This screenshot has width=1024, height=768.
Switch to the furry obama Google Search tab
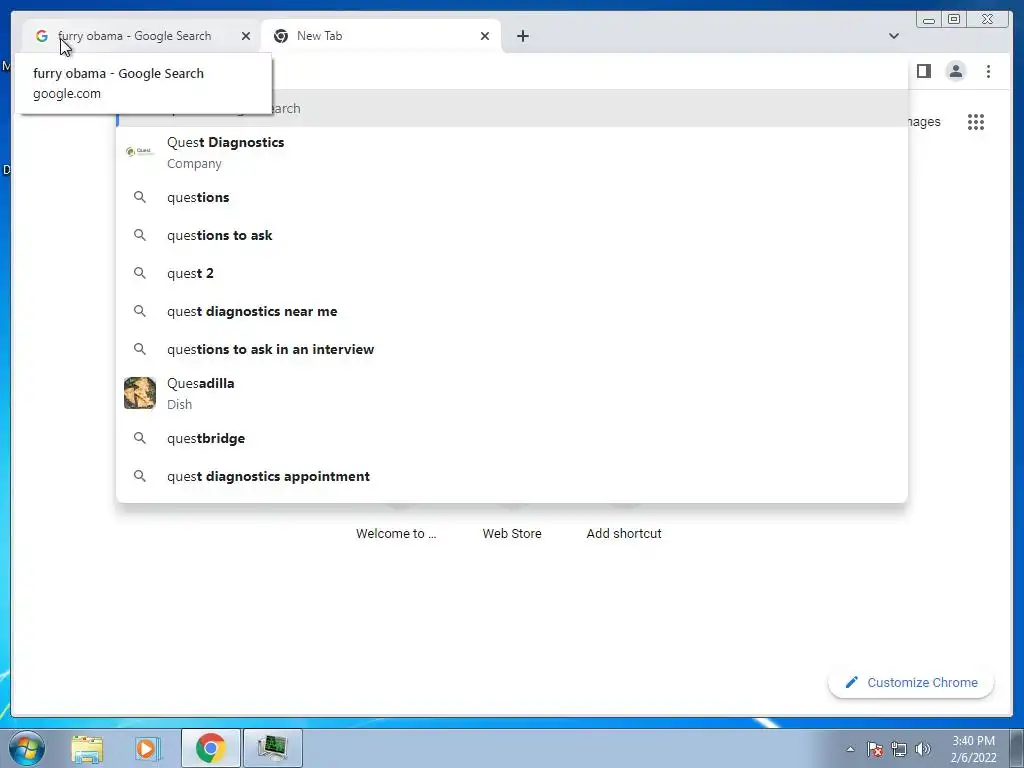point(142,36)
